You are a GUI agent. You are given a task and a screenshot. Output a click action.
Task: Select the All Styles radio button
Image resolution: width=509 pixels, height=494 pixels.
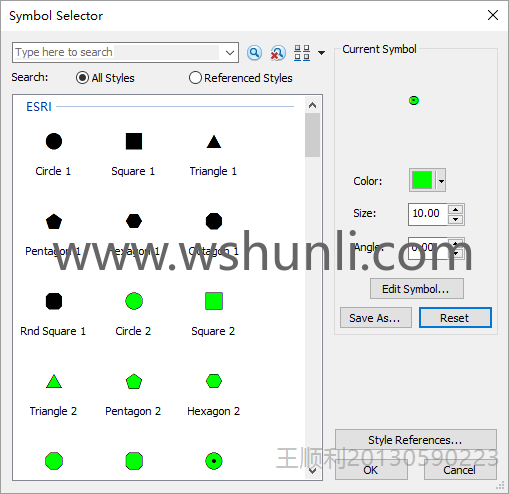(82, 78)
